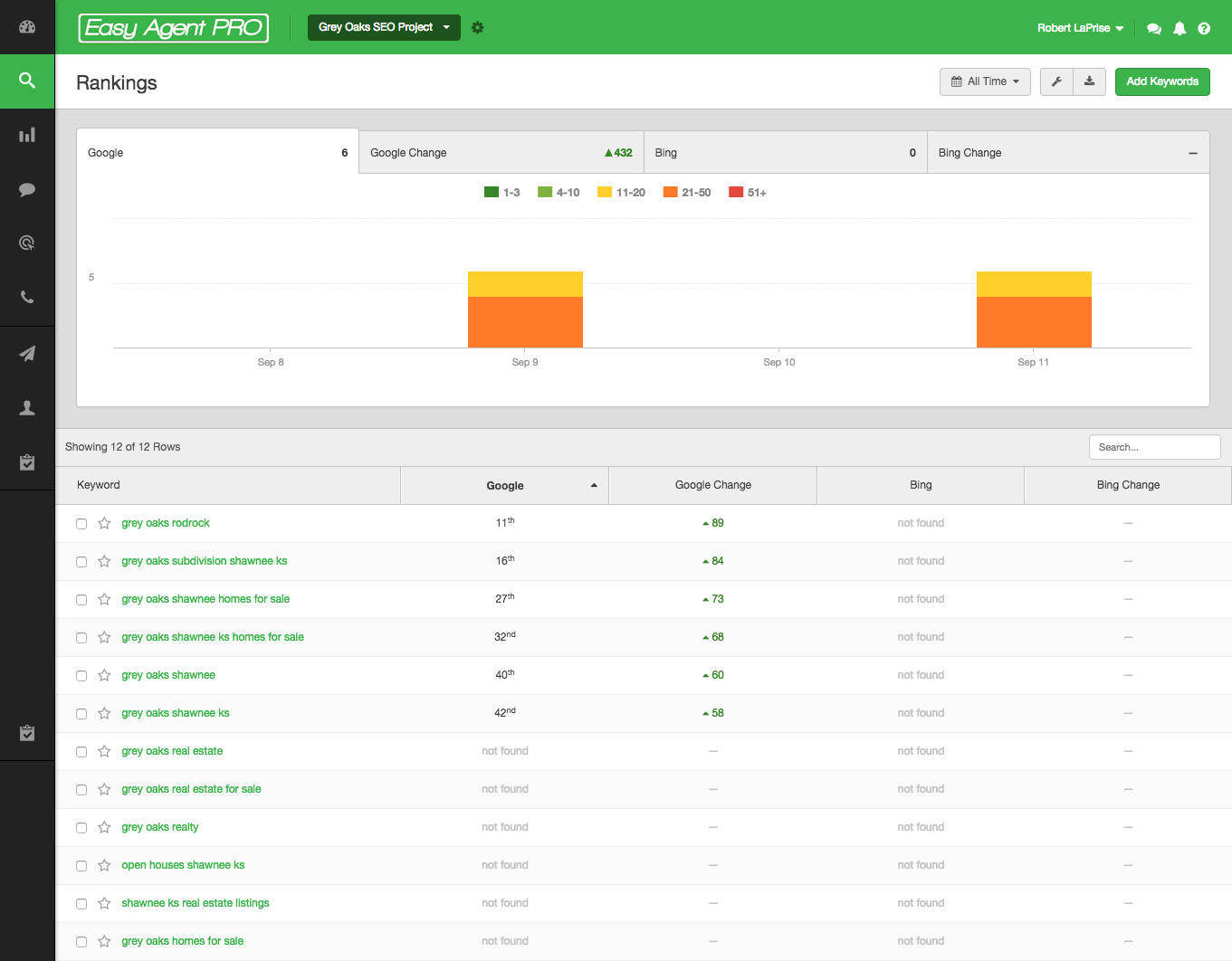Check the open houses shawnee ks checkbox

[x=81, y=866]
